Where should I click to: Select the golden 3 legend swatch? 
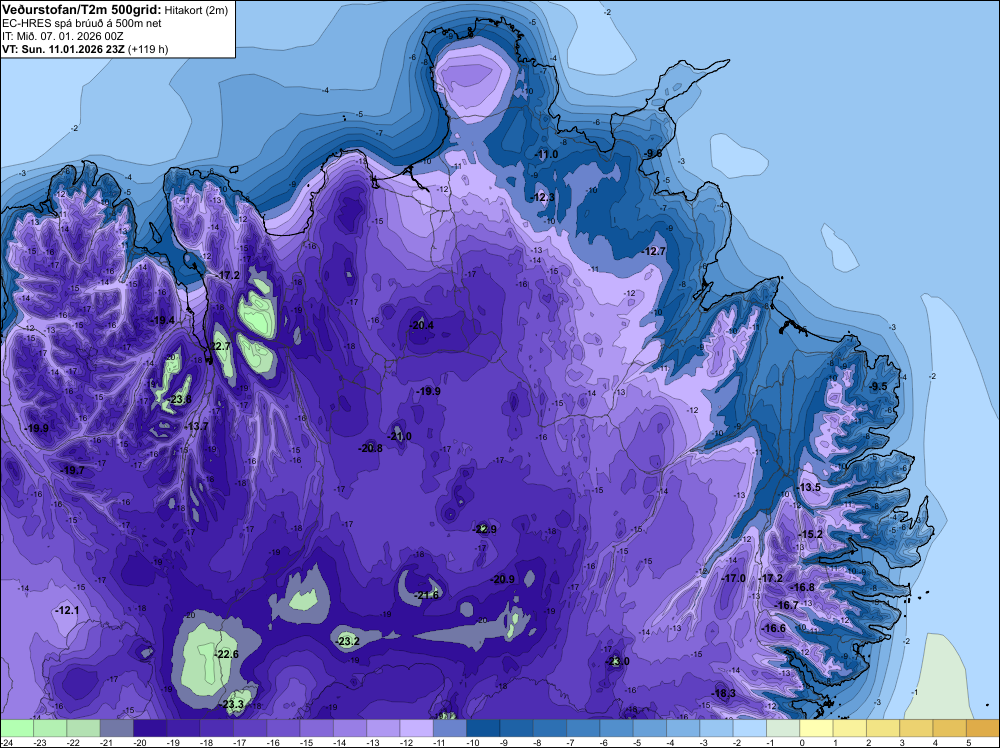tap(916, 728)
